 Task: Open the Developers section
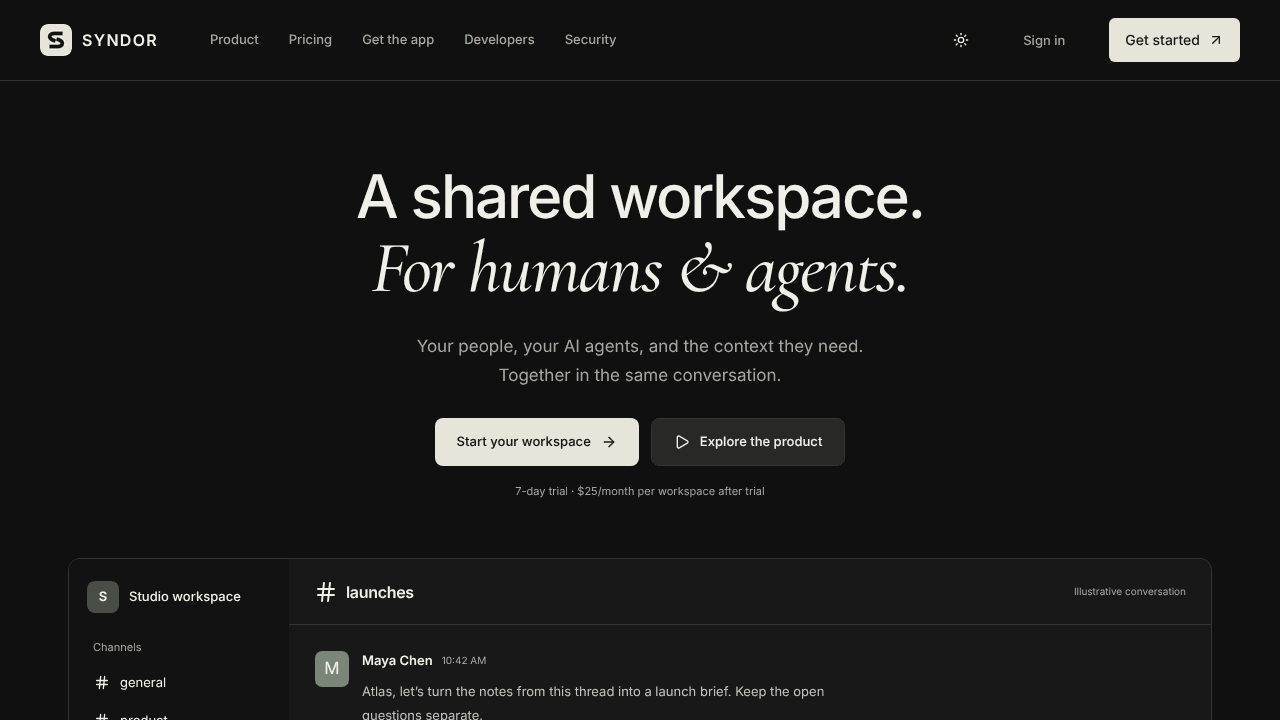pyautogui.click(x=499, y=40)
